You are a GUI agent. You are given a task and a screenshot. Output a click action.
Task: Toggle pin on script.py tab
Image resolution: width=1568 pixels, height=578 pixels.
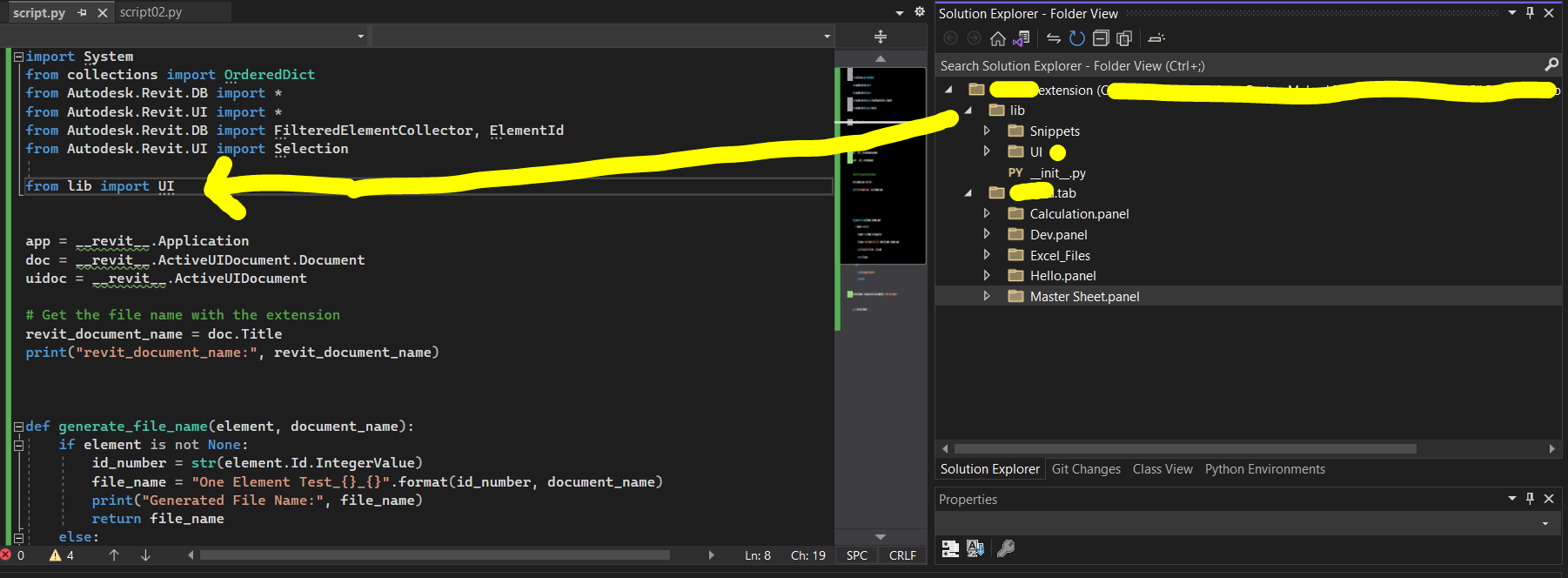coord(83,13)
